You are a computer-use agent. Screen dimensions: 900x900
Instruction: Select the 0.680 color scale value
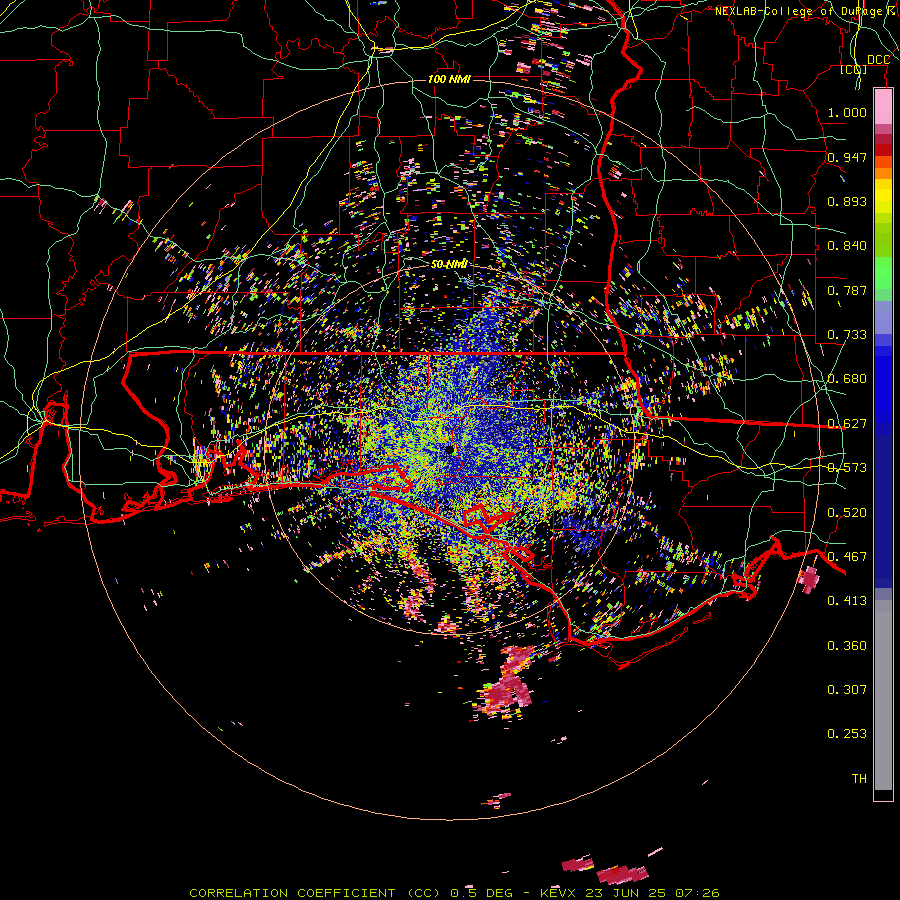pos(847,378)
